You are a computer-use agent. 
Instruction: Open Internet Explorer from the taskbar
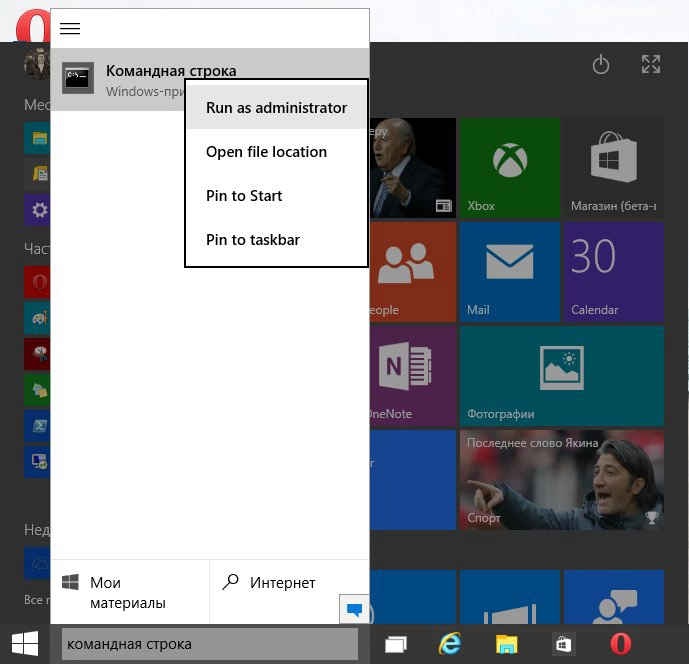[451, 644]
